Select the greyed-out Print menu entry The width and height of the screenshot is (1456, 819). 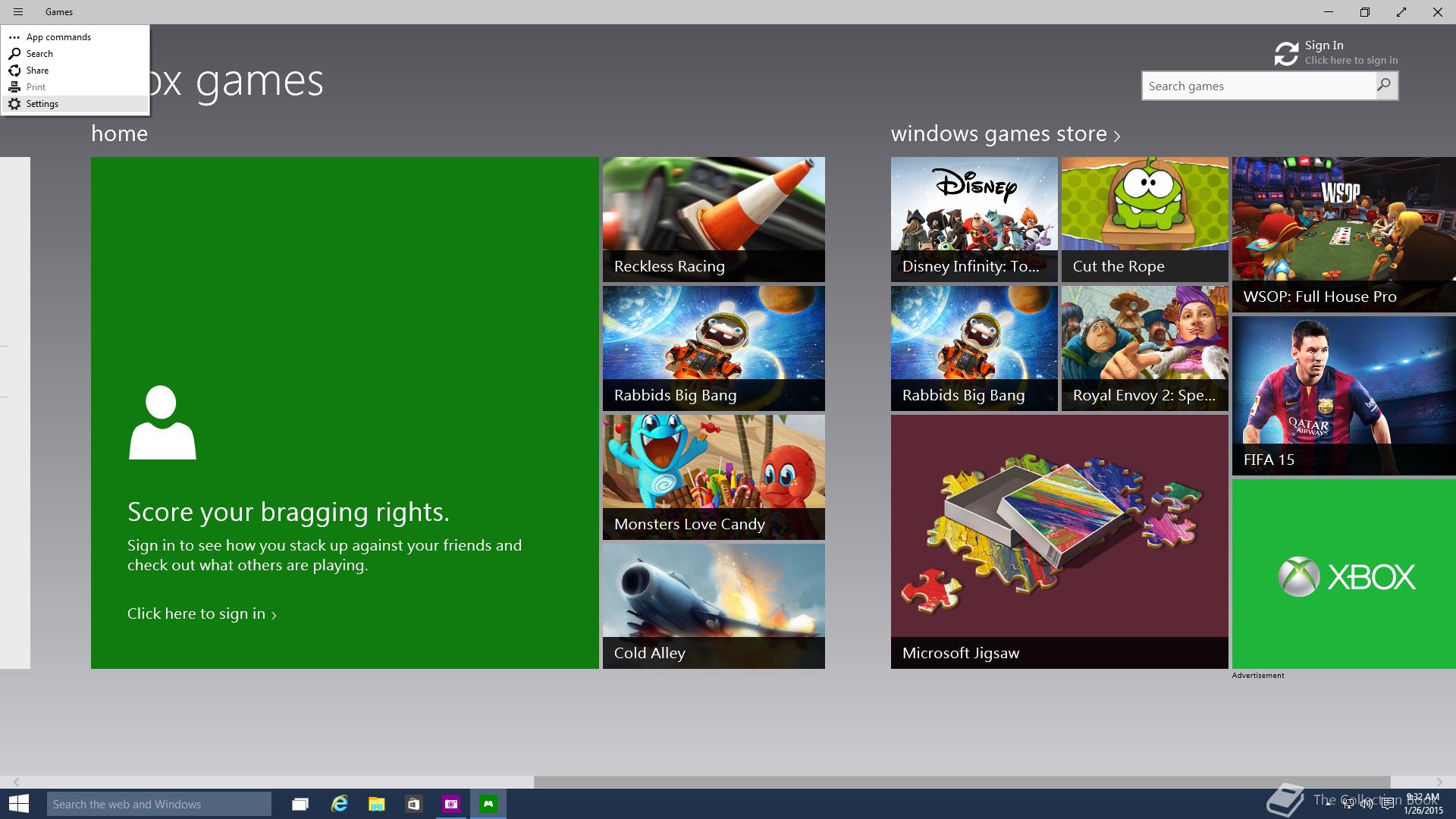click(x=75, y=87)
